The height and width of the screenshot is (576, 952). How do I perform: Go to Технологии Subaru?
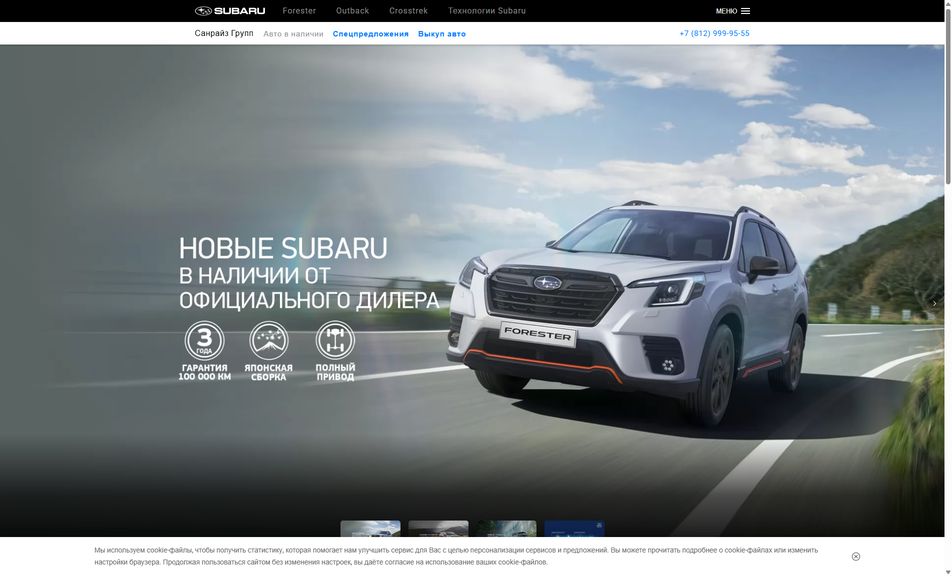point(487,11)
